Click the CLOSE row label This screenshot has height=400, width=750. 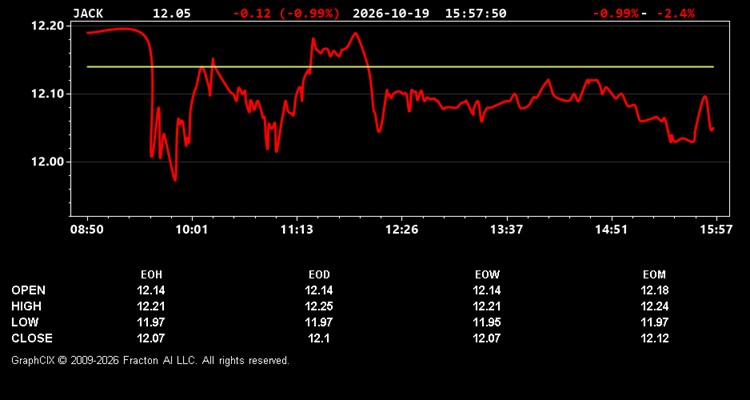click(x=32, y=338)
